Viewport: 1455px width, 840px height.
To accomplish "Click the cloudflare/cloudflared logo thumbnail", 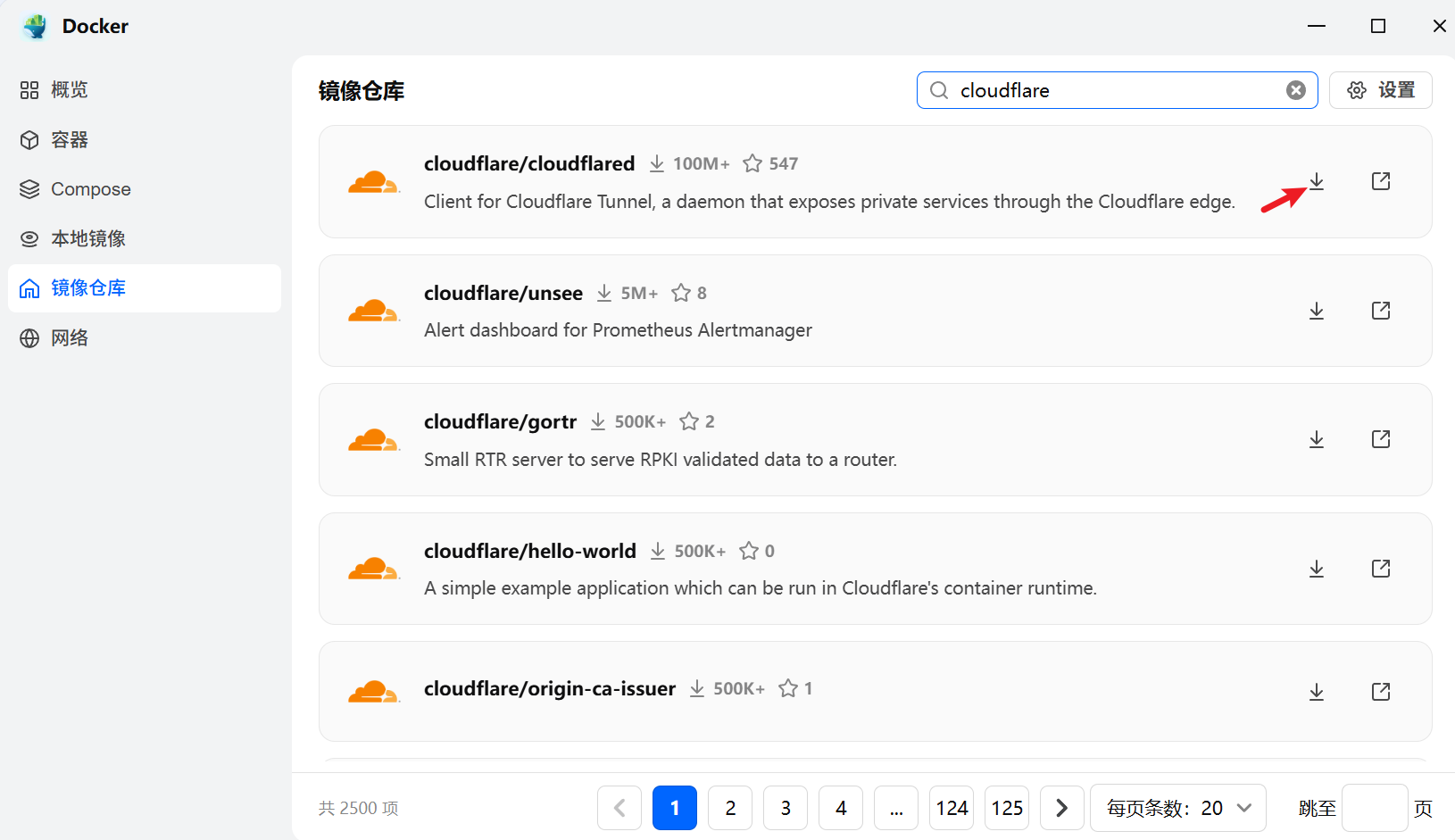I will pos(373,182).
